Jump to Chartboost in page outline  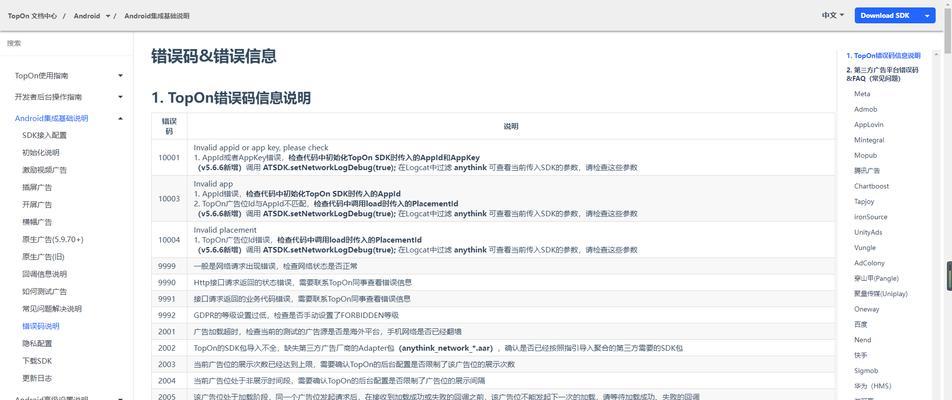point(871,186)
